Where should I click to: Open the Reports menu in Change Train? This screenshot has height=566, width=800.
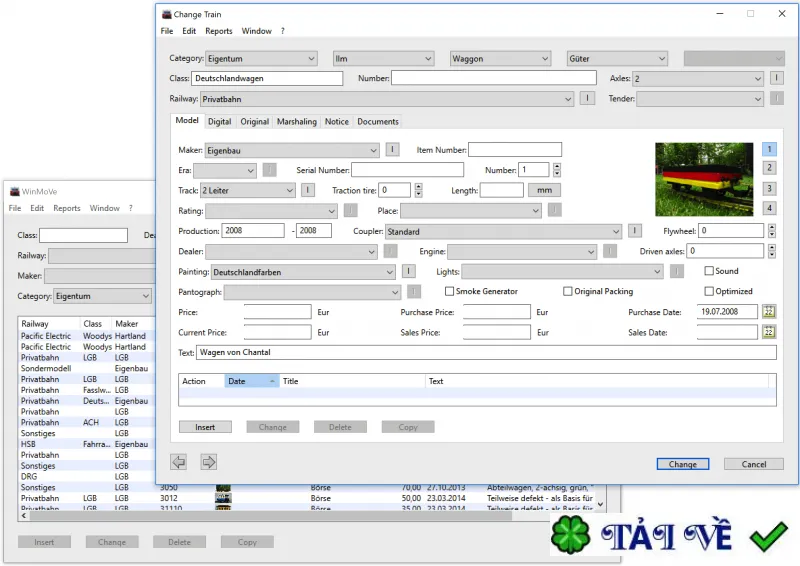click(219, 31)
